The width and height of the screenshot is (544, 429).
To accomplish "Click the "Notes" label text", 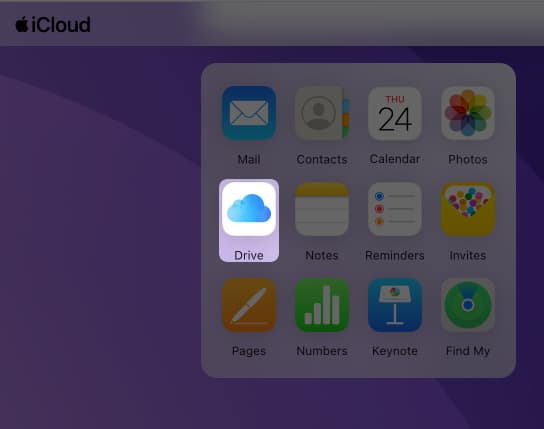I will coord(322,255).
